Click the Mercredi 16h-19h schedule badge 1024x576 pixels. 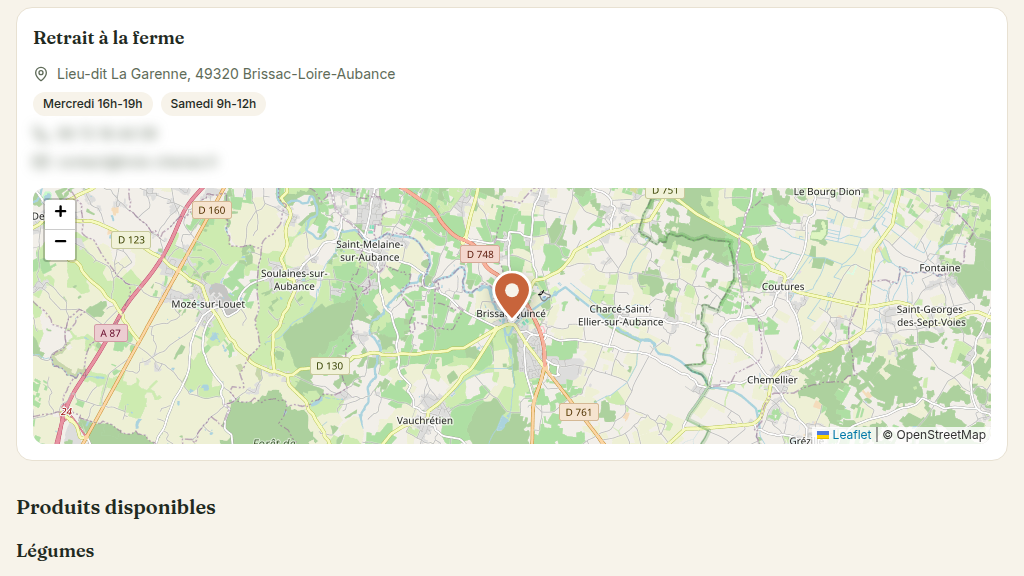[93, 104]
